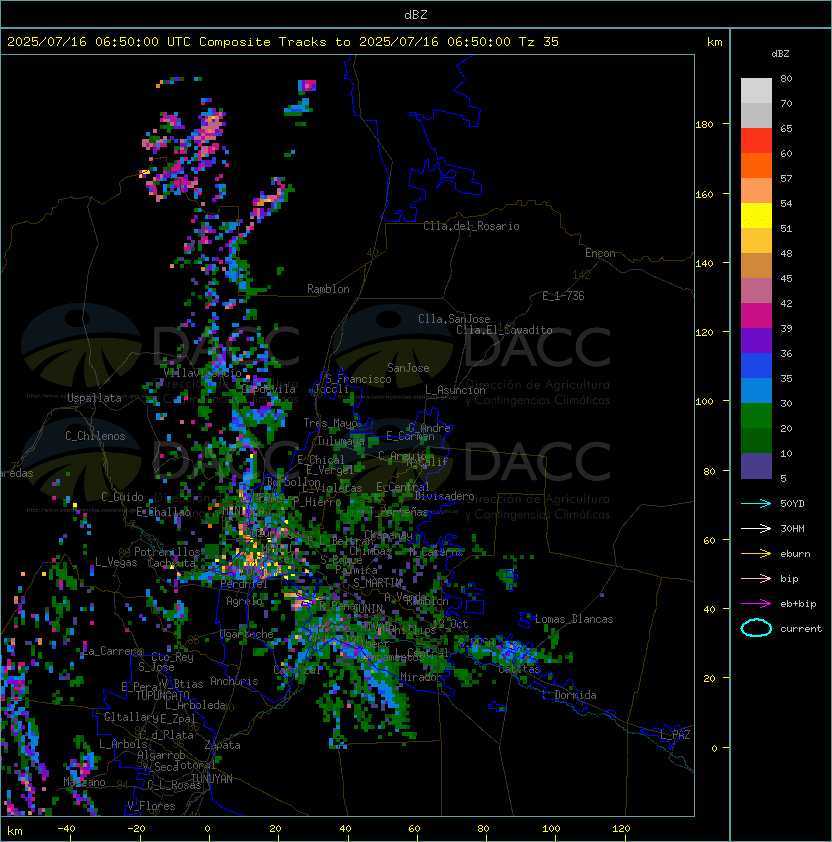Click the 'L_Vegas' map label
The width and height of the screenshot is (832, 842).
(116, 562)
